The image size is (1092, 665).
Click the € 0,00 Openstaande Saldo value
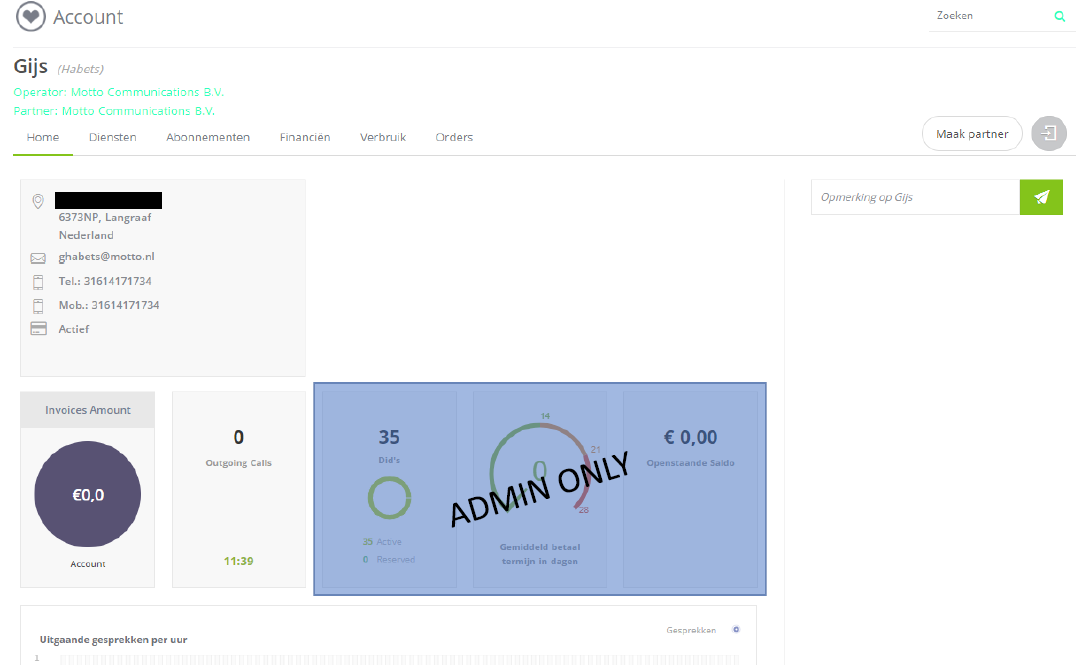[690, 437]
